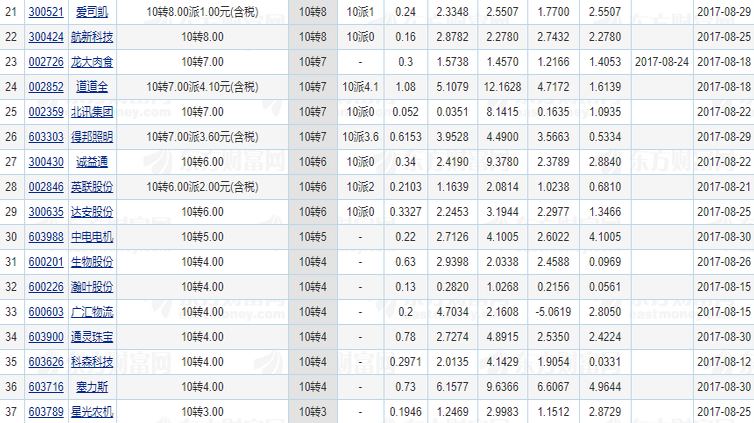This screenshot has height=423, width=754.
Task: Open stock code link 002852
Action: coord(46,87)
